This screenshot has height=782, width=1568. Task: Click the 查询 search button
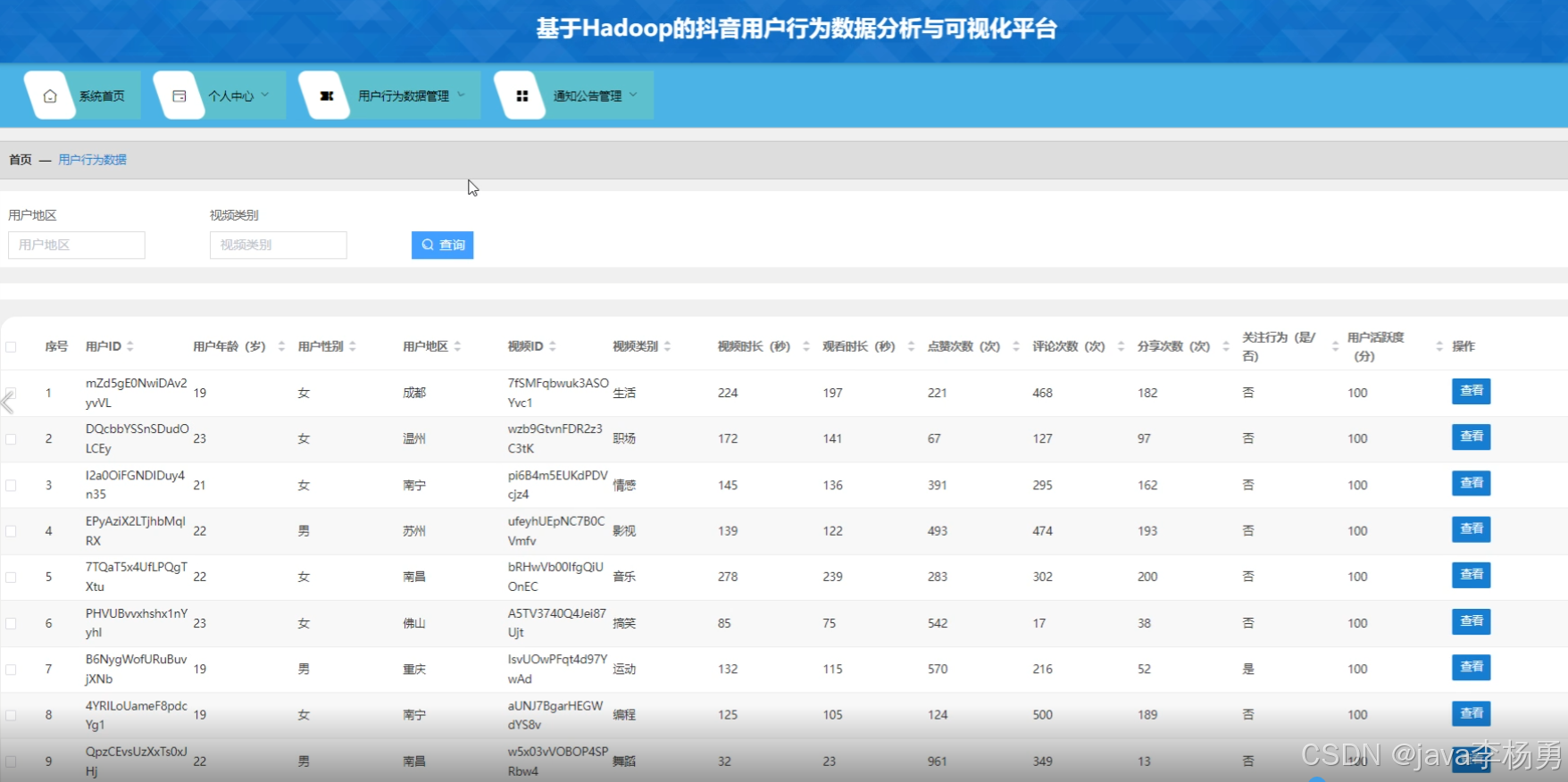tap(443, 245)
